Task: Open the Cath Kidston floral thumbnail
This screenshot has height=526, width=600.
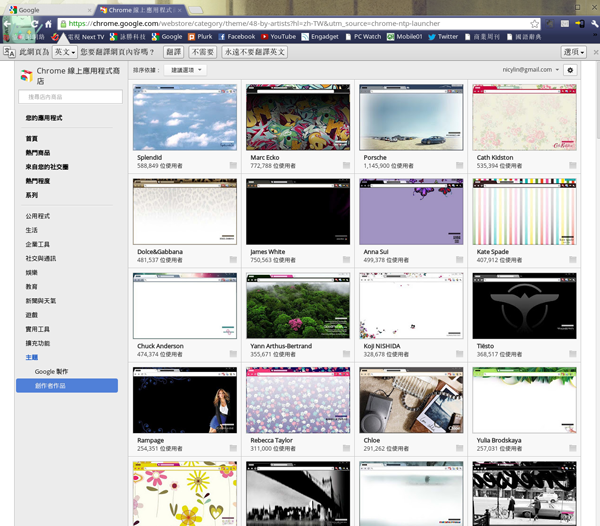Action: click(524, 117)
